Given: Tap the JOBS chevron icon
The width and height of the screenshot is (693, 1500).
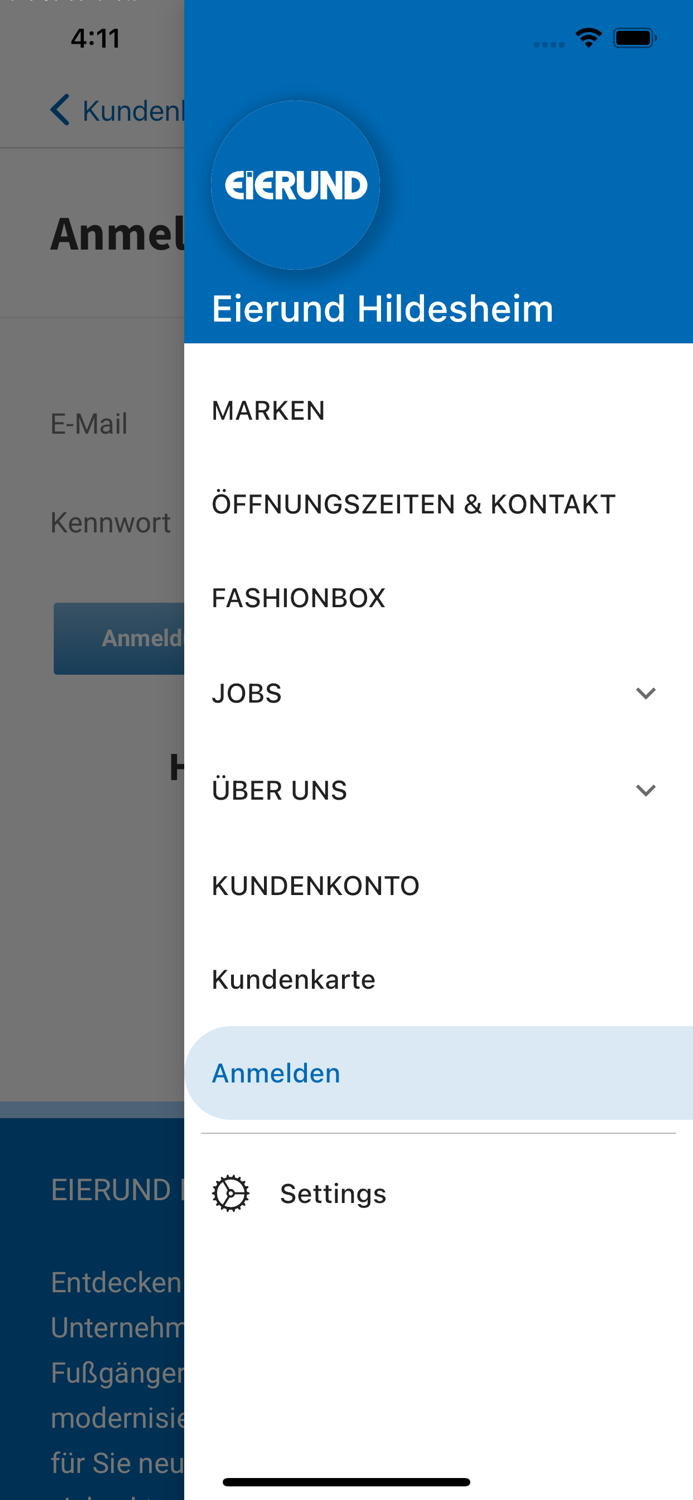Looking at the screenshot, I should 646,692.
